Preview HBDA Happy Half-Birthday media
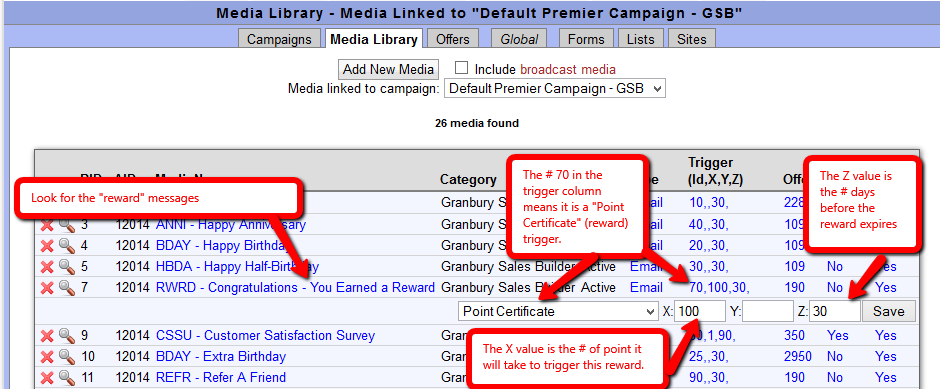Image resolution: width=940 pixels, height=389 pixels. click(66, 267)
